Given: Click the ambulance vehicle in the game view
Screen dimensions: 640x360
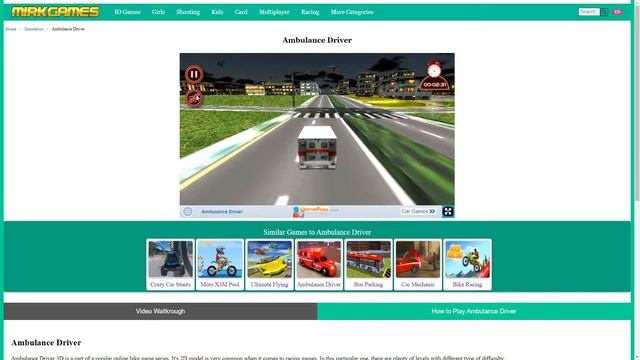Looking at the screenshot, I should click(317, 148).
